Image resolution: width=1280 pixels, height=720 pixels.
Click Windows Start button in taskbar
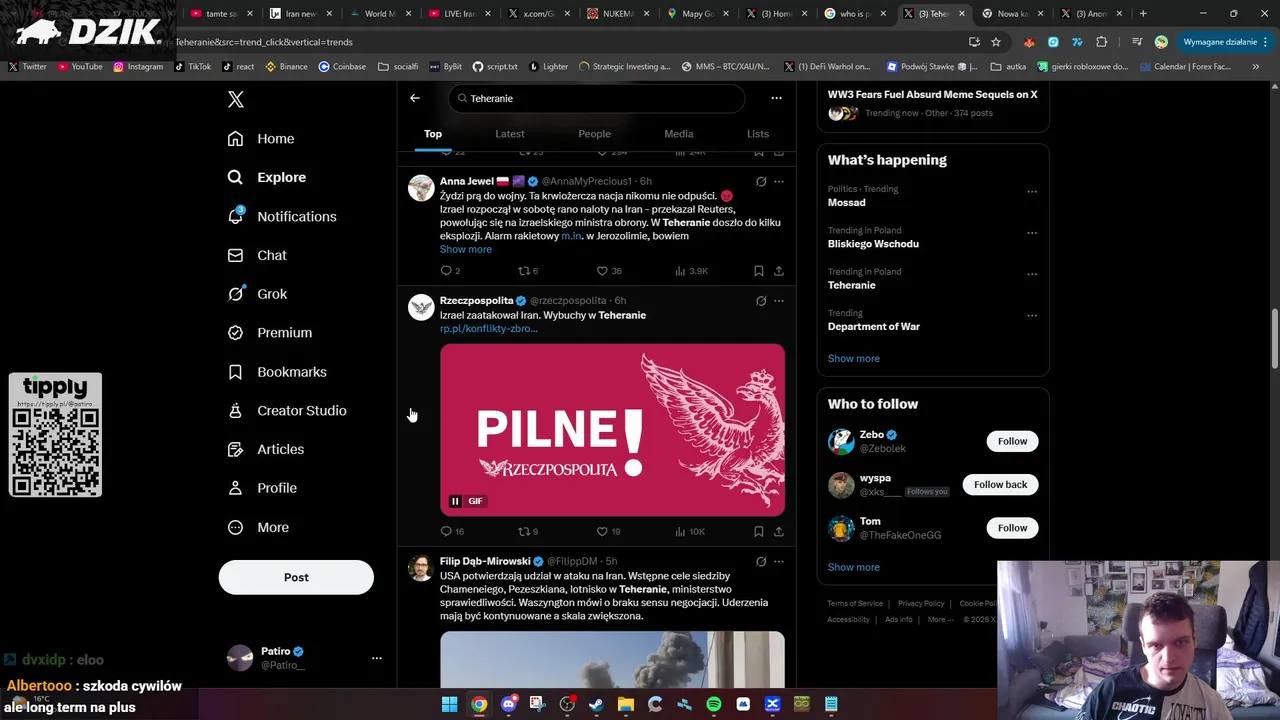coord(450,704)
